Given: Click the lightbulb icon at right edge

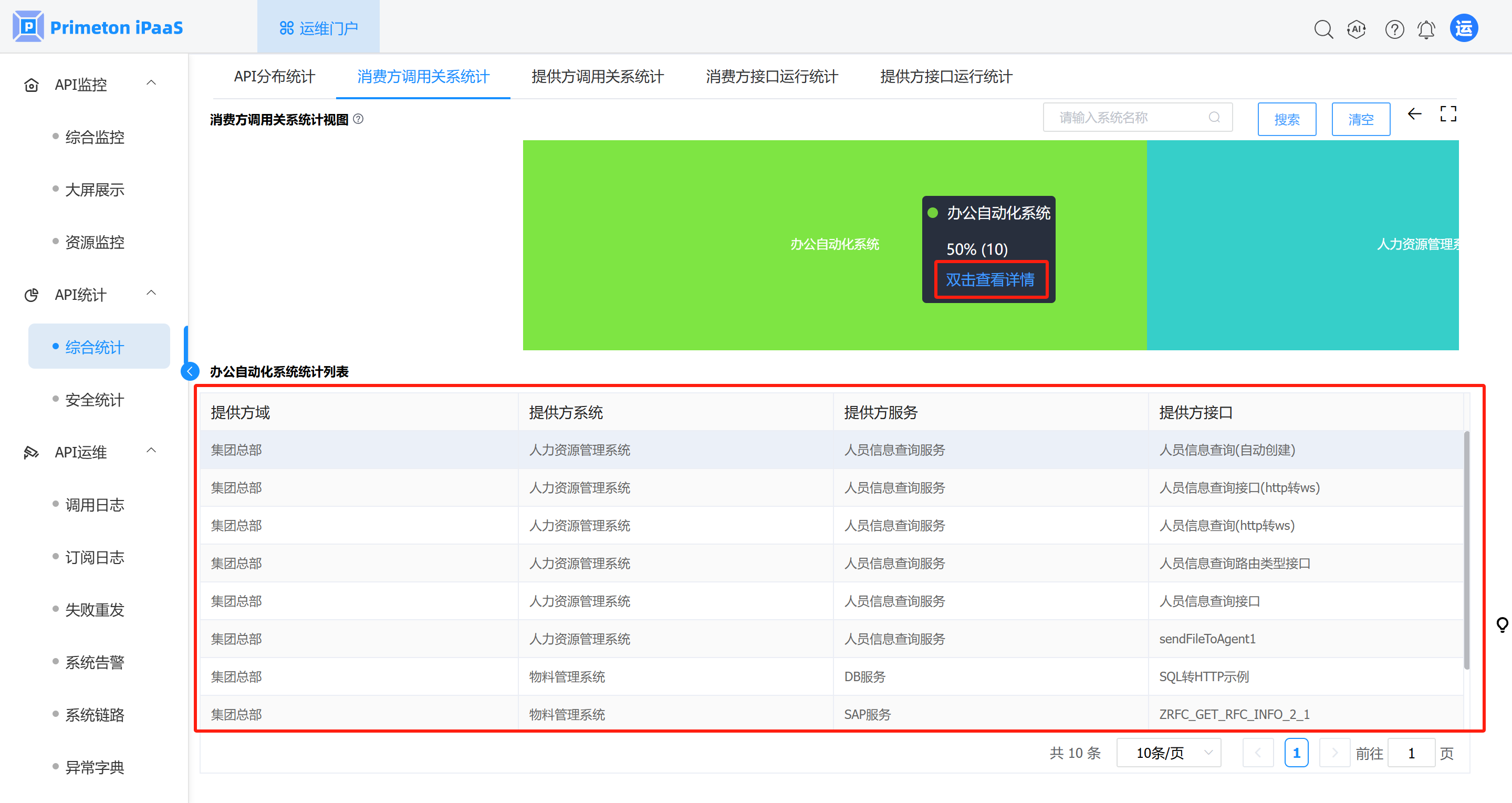Looking at the screenshot, I should tap(1502, 624).
